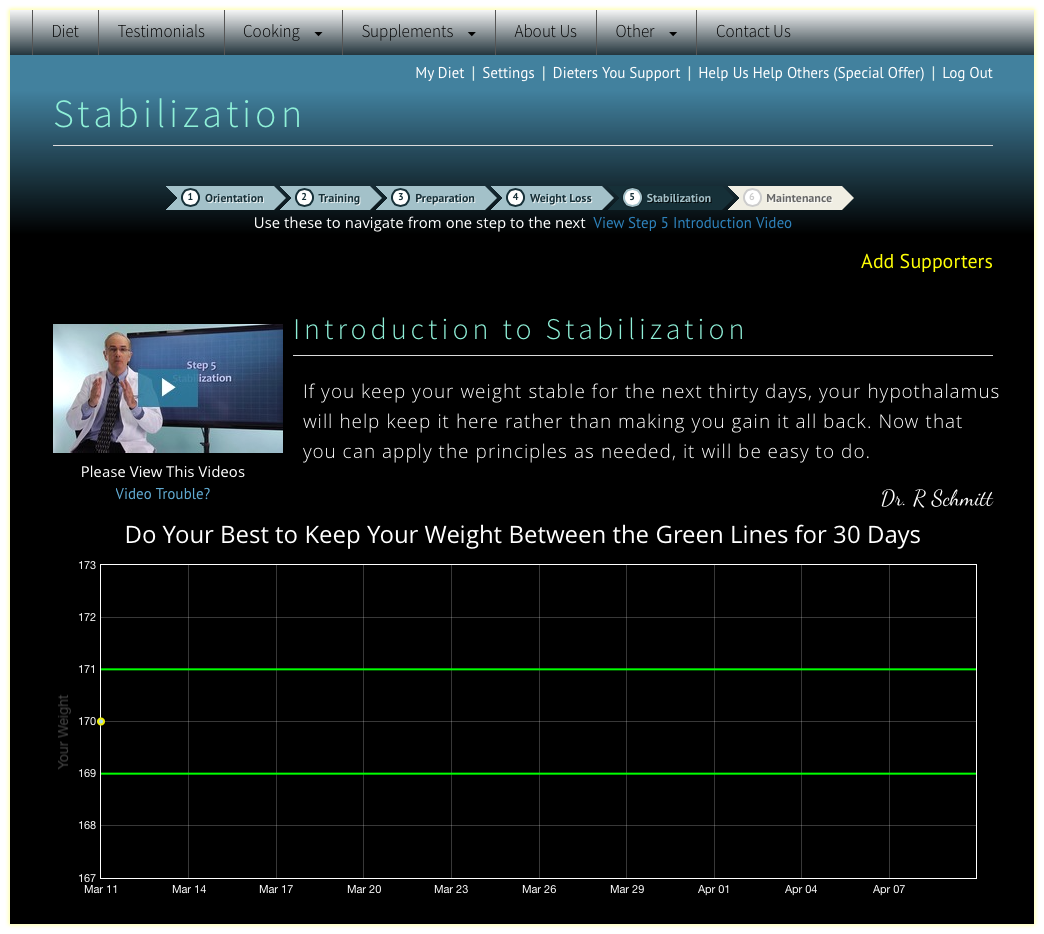
Task: Play the Step 5 introduction video
Action: click(168, 388)
